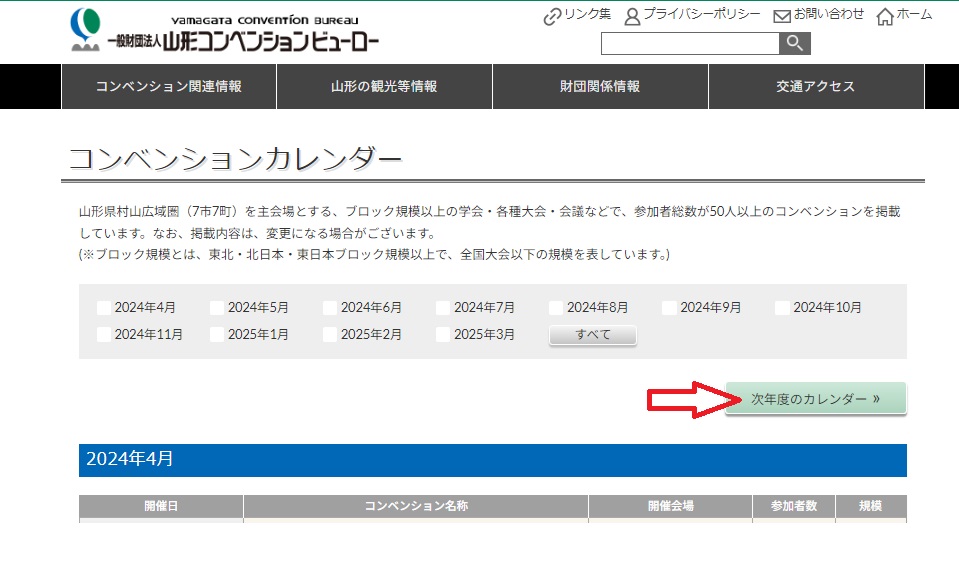Open リンク集 chain link icon
Screen dimensions: 959x567
[552, 16]
